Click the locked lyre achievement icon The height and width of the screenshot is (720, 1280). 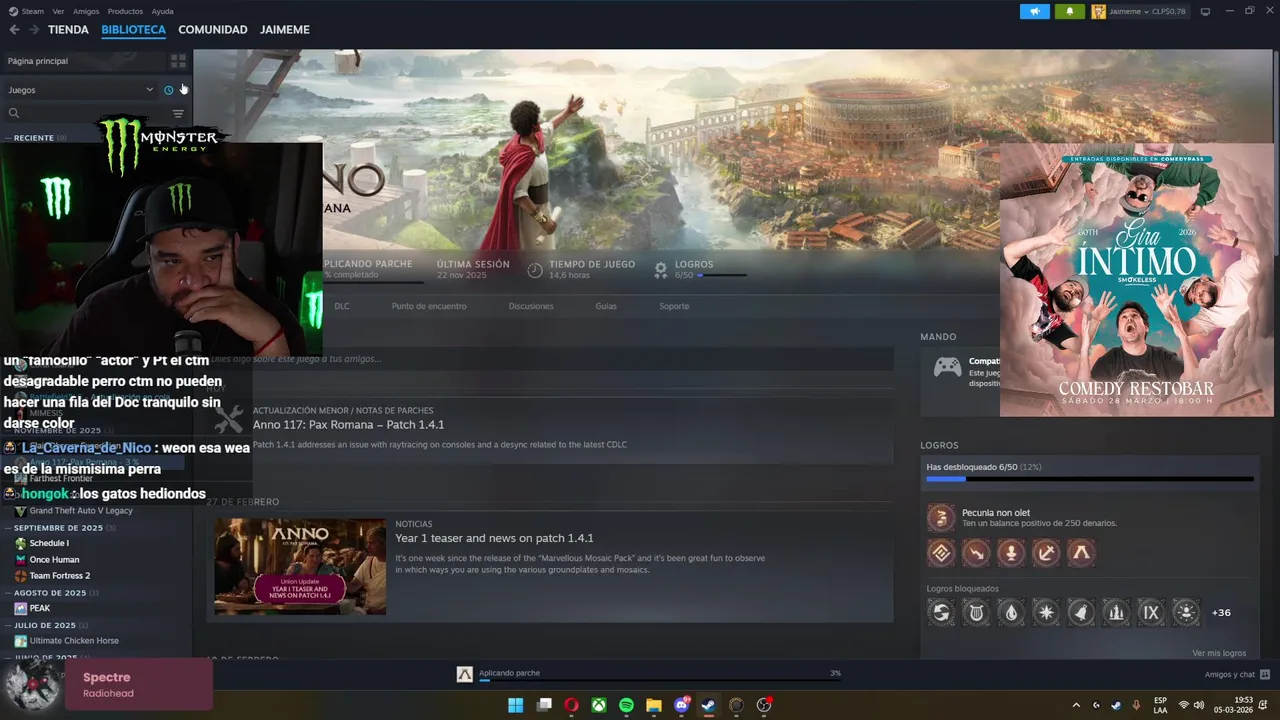[x=976, y=612]
